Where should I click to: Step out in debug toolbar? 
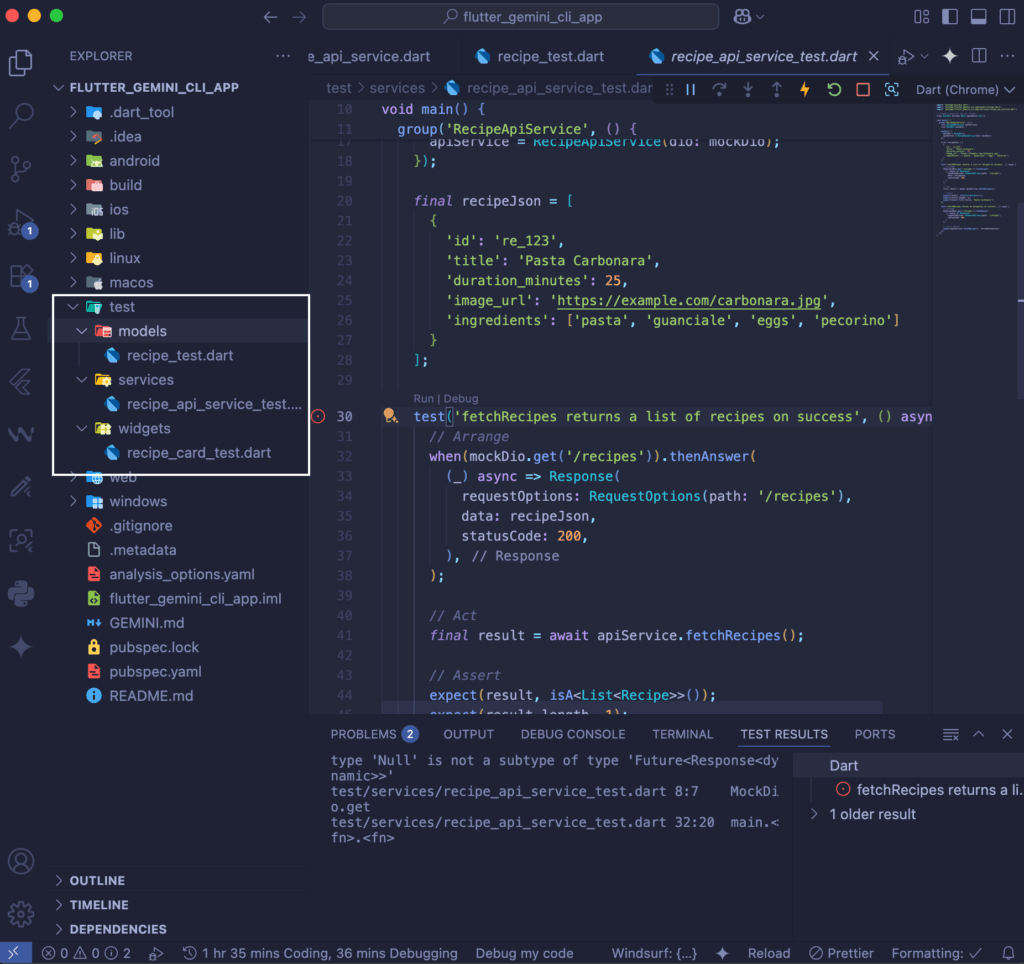point(776,89)
